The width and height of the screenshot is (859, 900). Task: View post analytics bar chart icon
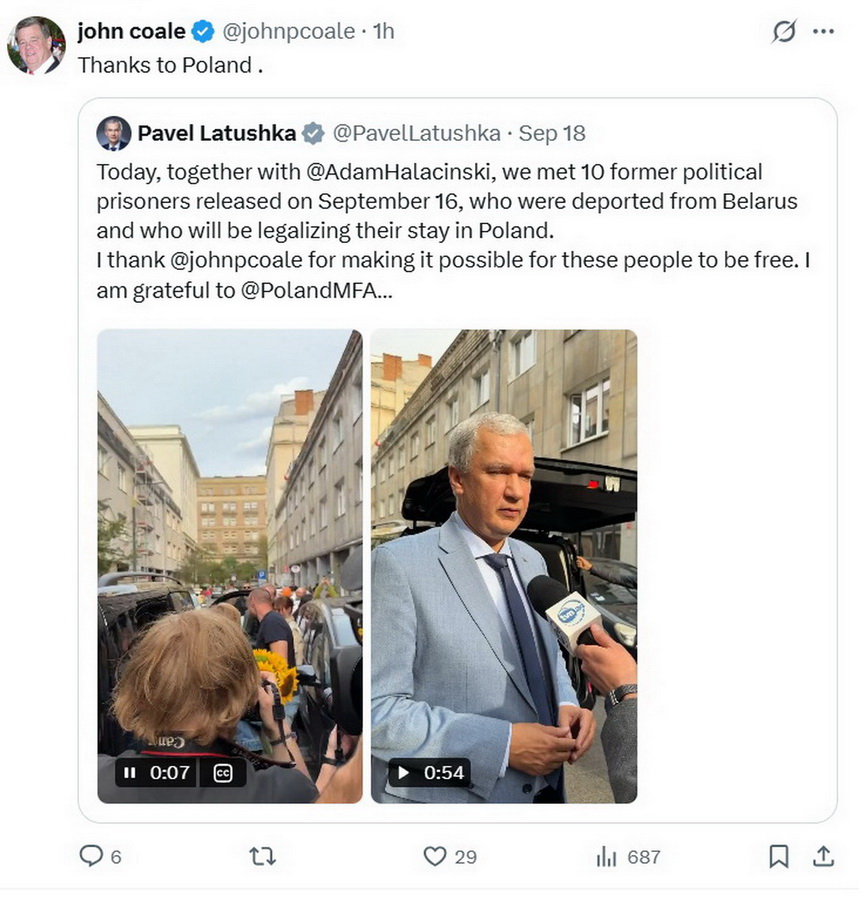click(x=606, y=857)
